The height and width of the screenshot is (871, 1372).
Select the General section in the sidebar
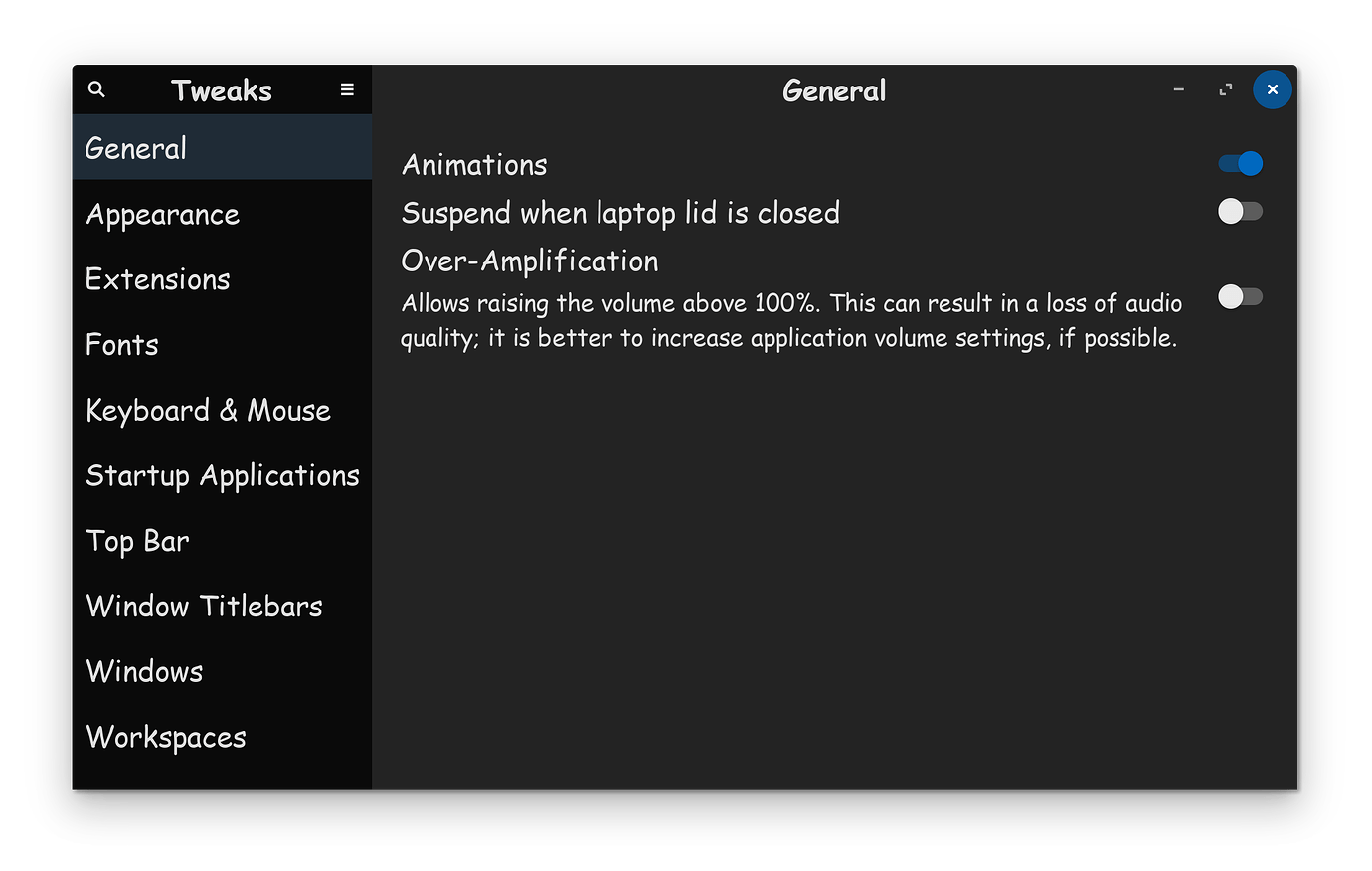135,147
